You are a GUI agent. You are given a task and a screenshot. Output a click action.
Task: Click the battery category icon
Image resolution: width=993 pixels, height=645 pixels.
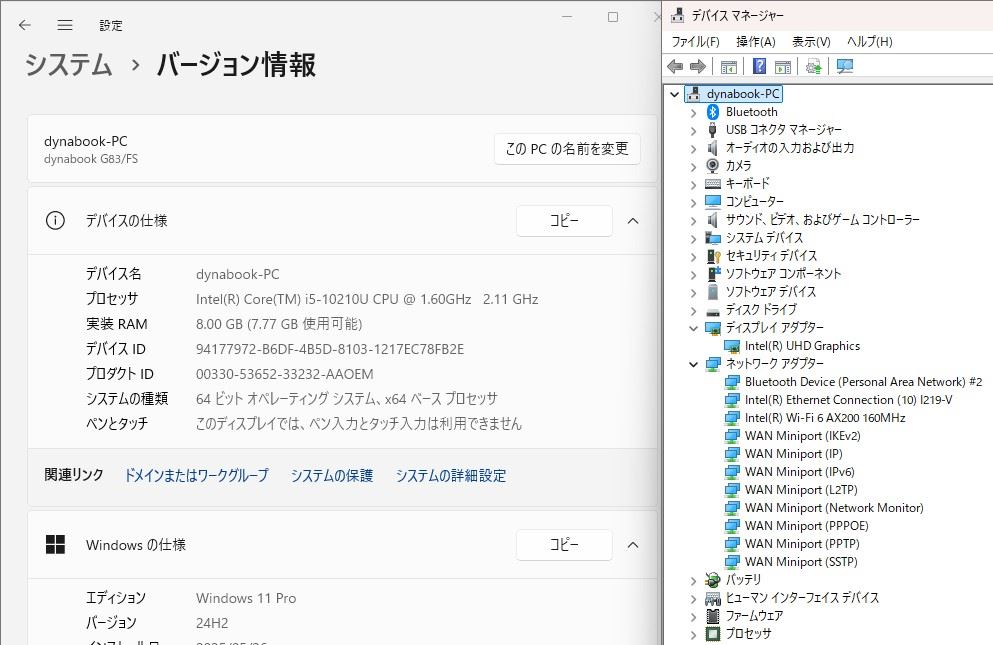point(713,580)
